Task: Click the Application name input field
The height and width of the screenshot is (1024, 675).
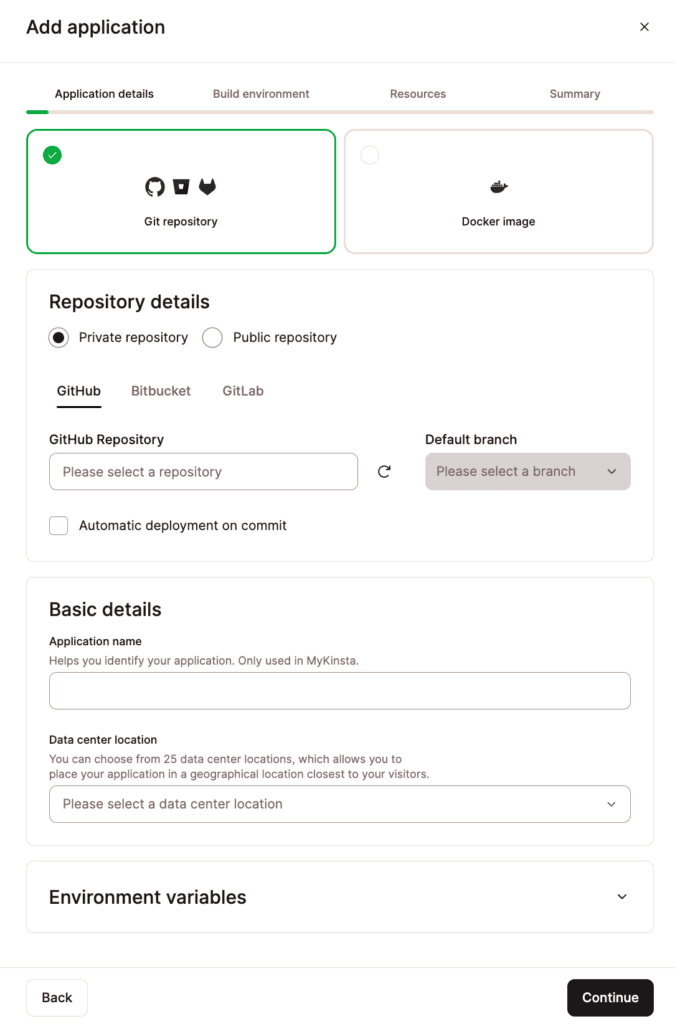Action: pos(339,690)
